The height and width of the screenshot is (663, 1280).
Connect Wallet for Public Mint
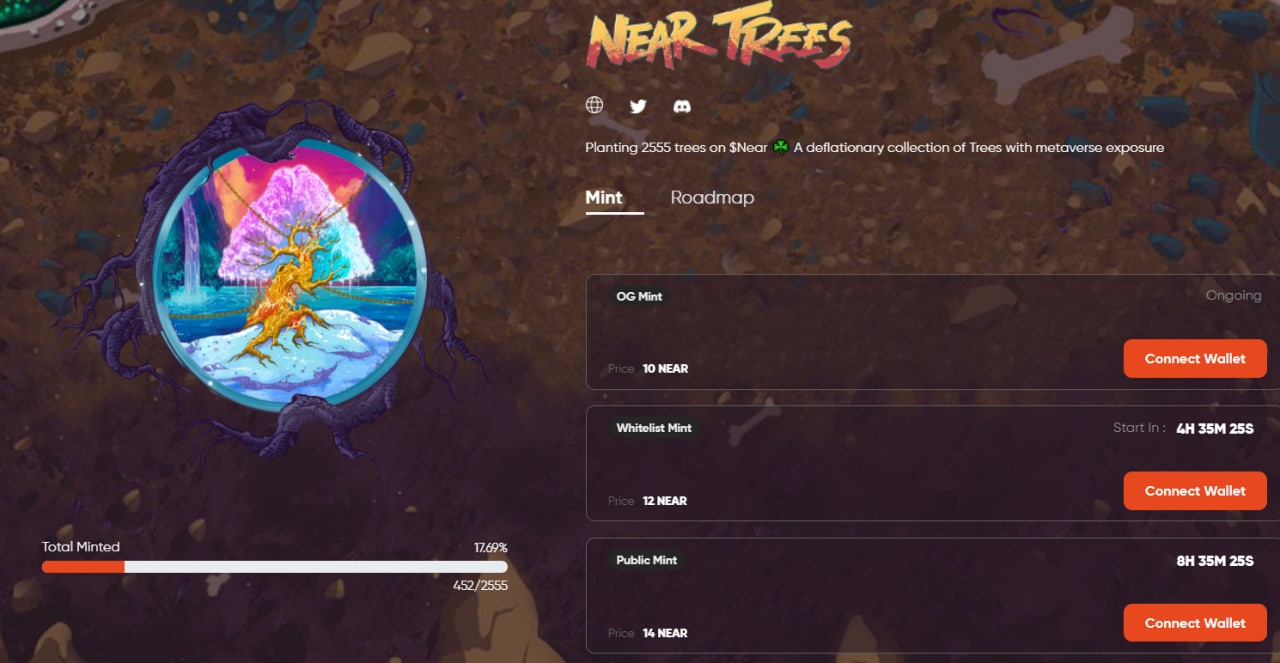point(1195,622)
